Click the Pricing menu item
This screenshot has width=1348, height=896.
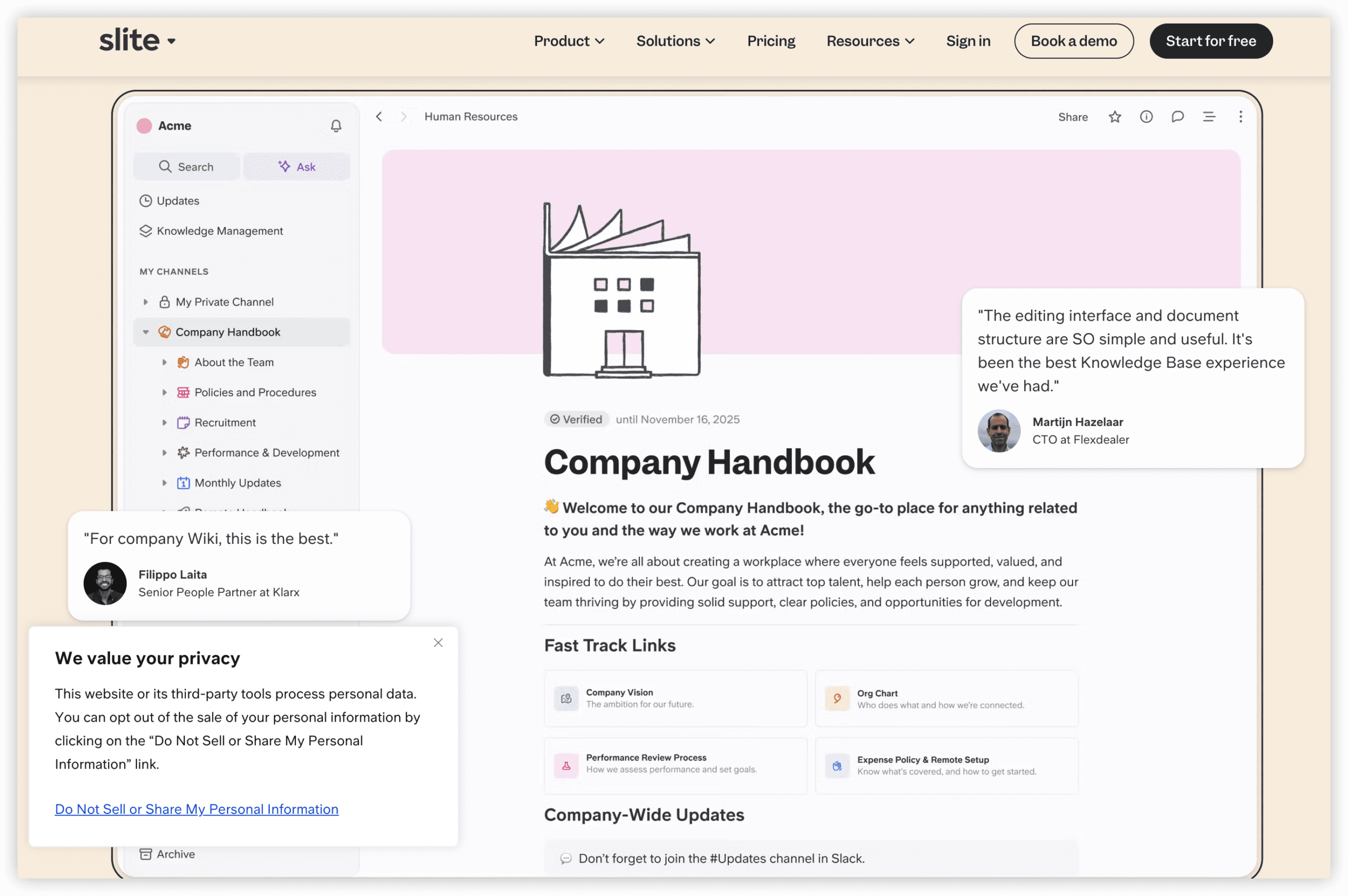click(771, 41)
